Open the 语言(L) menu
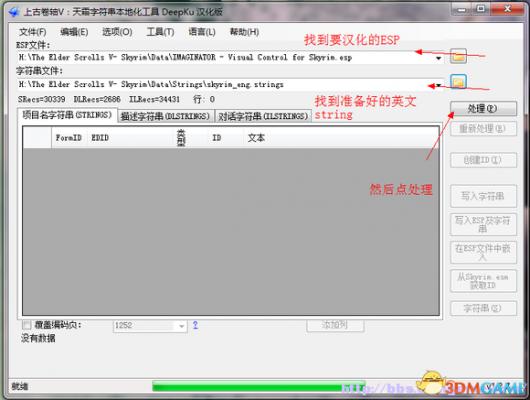Viewport: 530px width, 400px height. tap(202, 32)
